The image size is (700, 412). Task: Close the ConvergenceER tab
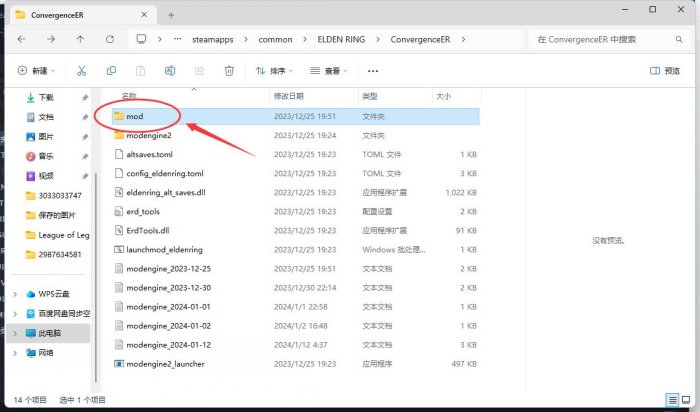pos(144,15)
